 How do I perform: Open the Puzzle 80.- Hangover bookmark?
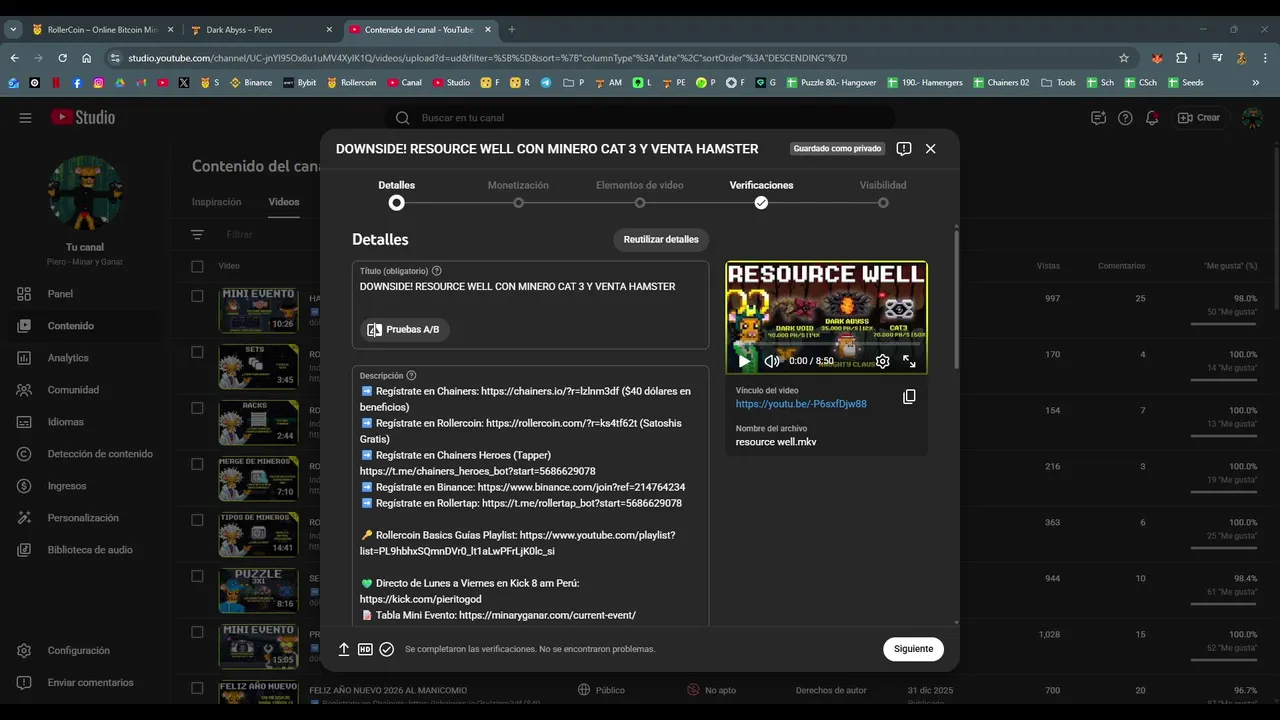click(x=832, y=83)
